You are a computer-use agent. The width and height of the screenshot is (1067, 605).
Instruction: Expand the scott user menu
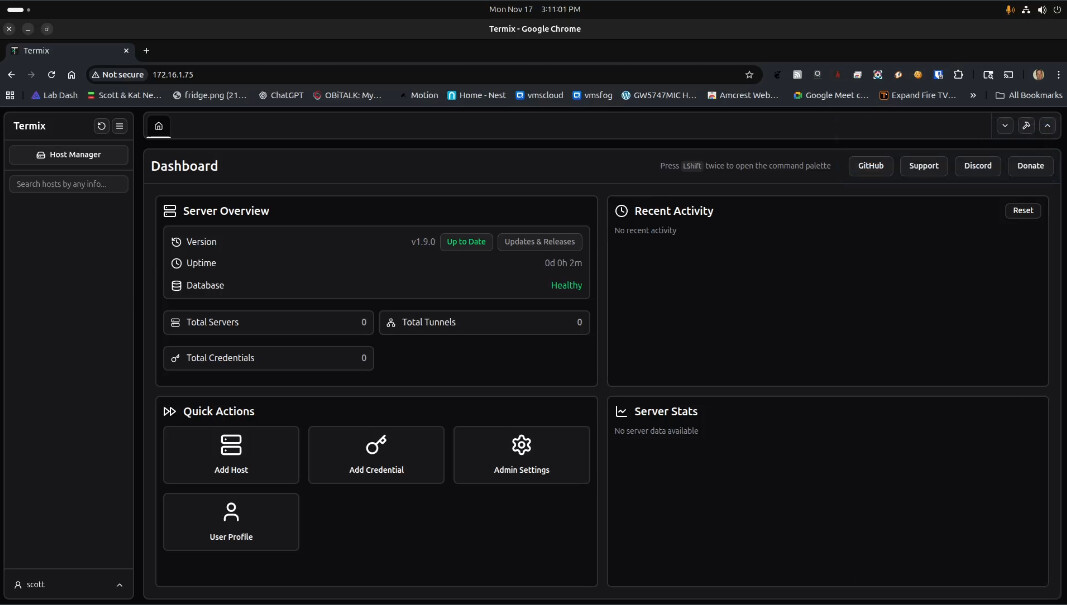click(68, 584)
